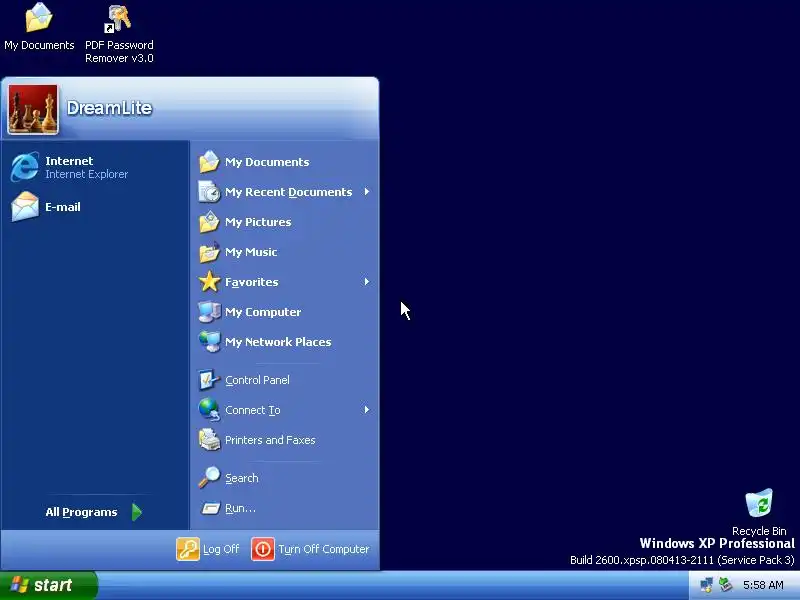Click the Control Panel icon
The height and width of the screenshot is (600, 800).
coord(209,380)
